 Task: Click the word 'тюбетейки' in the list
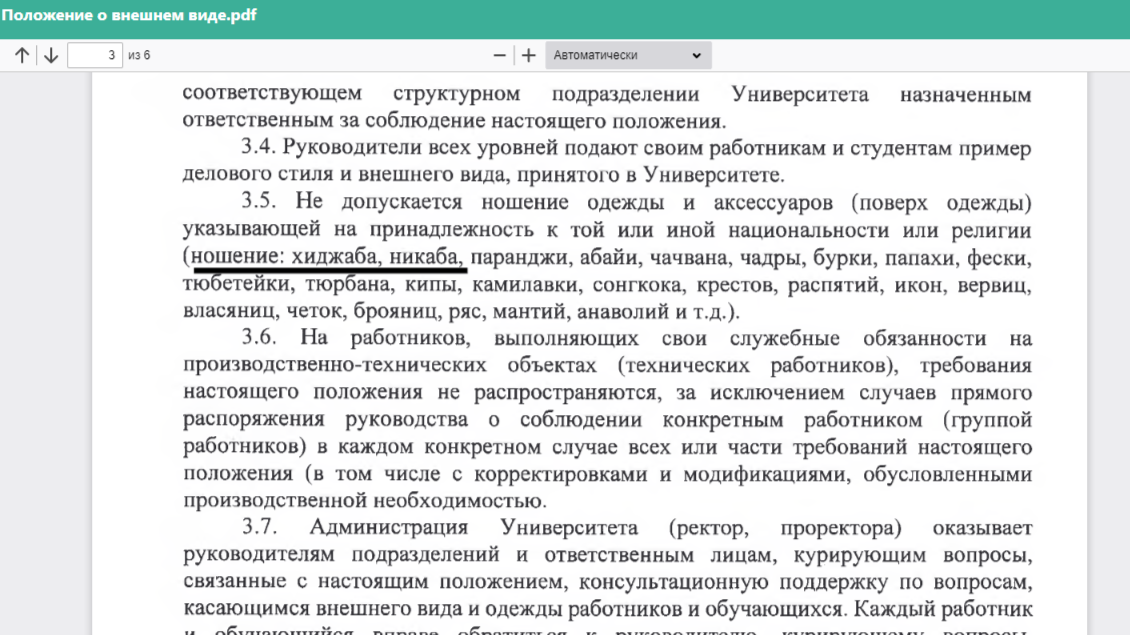point(226,285)
